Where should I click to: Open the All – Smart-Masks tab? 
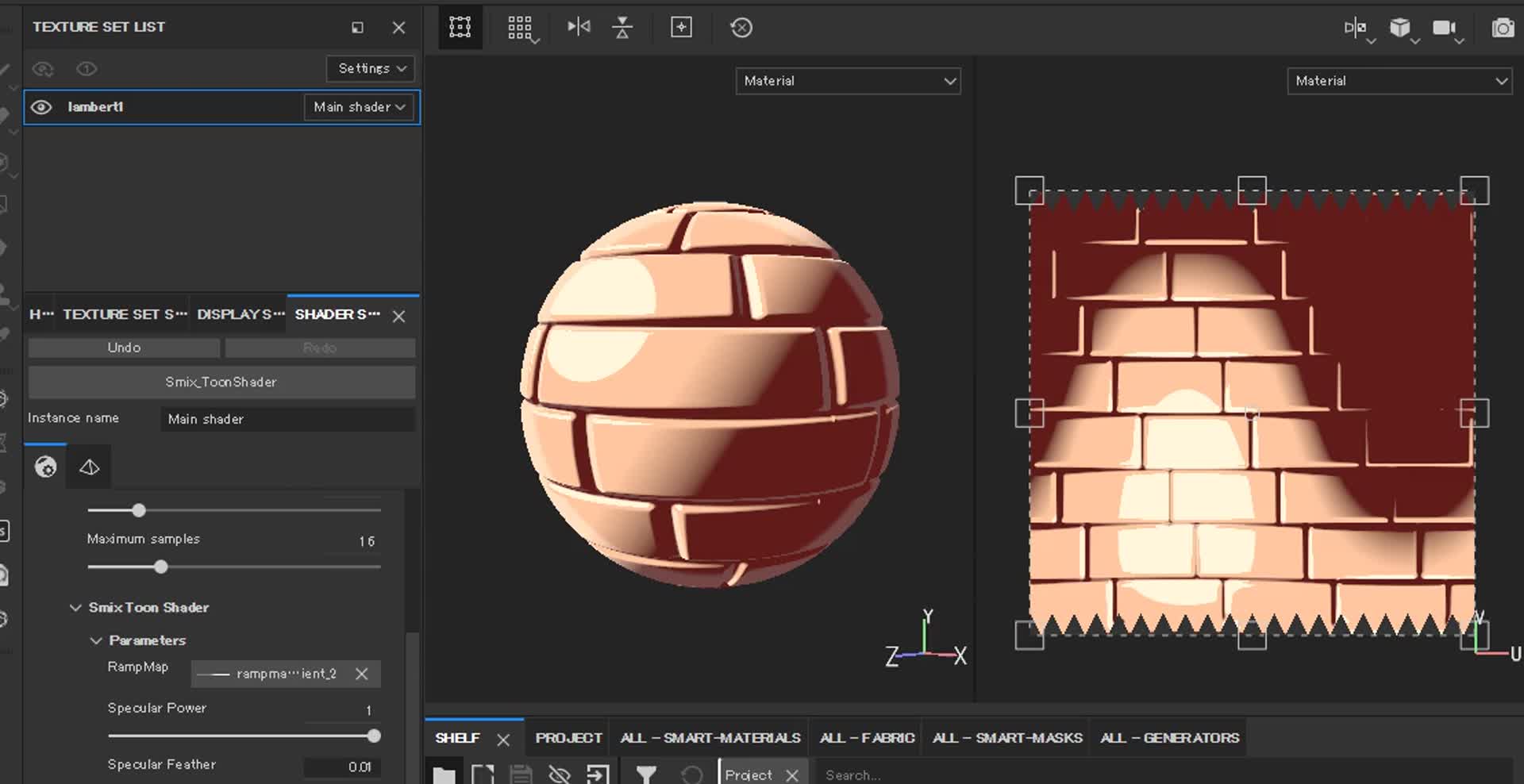coord(1007,738)
